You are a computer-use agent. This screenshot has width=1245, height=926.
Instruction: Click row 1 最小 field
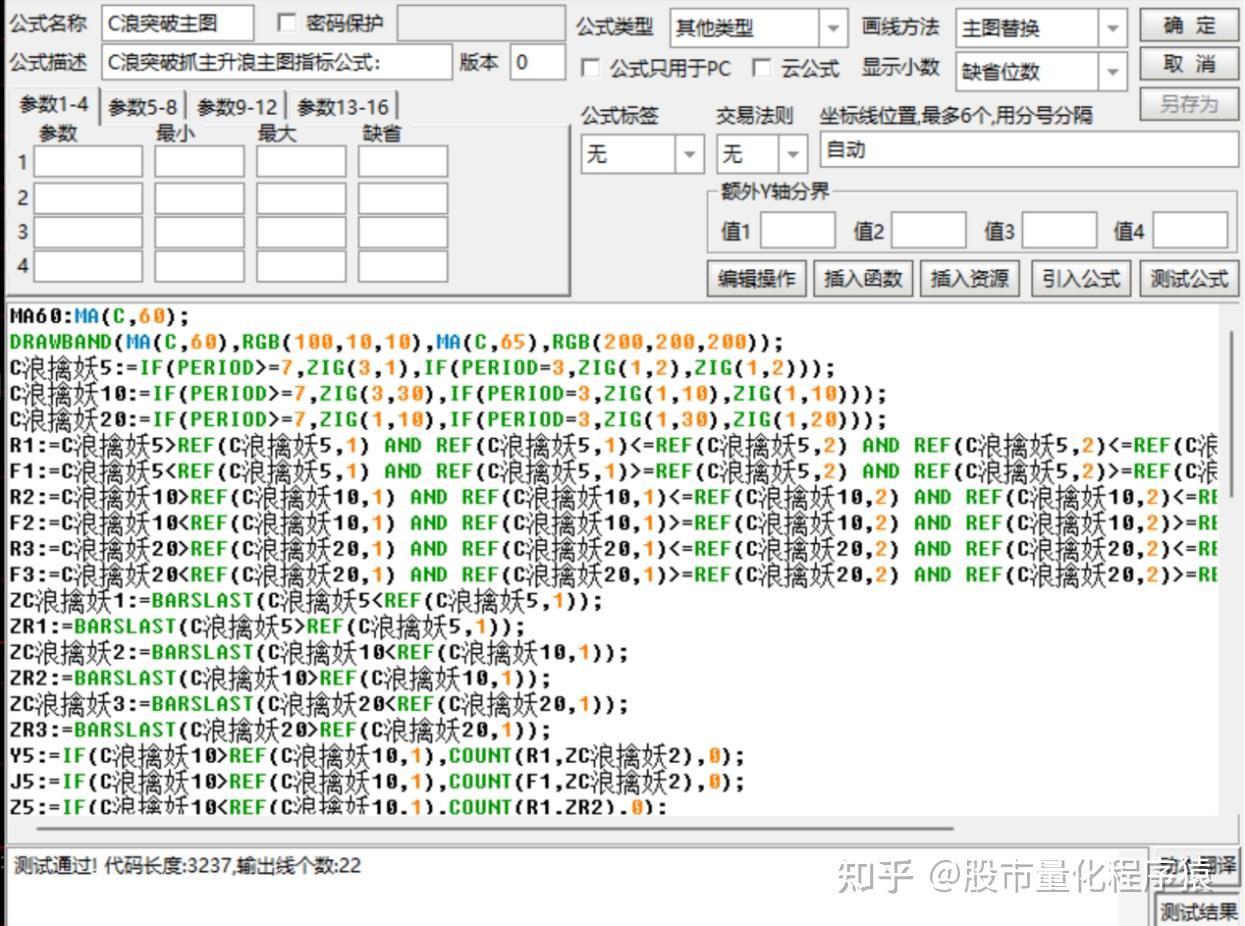pos(199,161)
